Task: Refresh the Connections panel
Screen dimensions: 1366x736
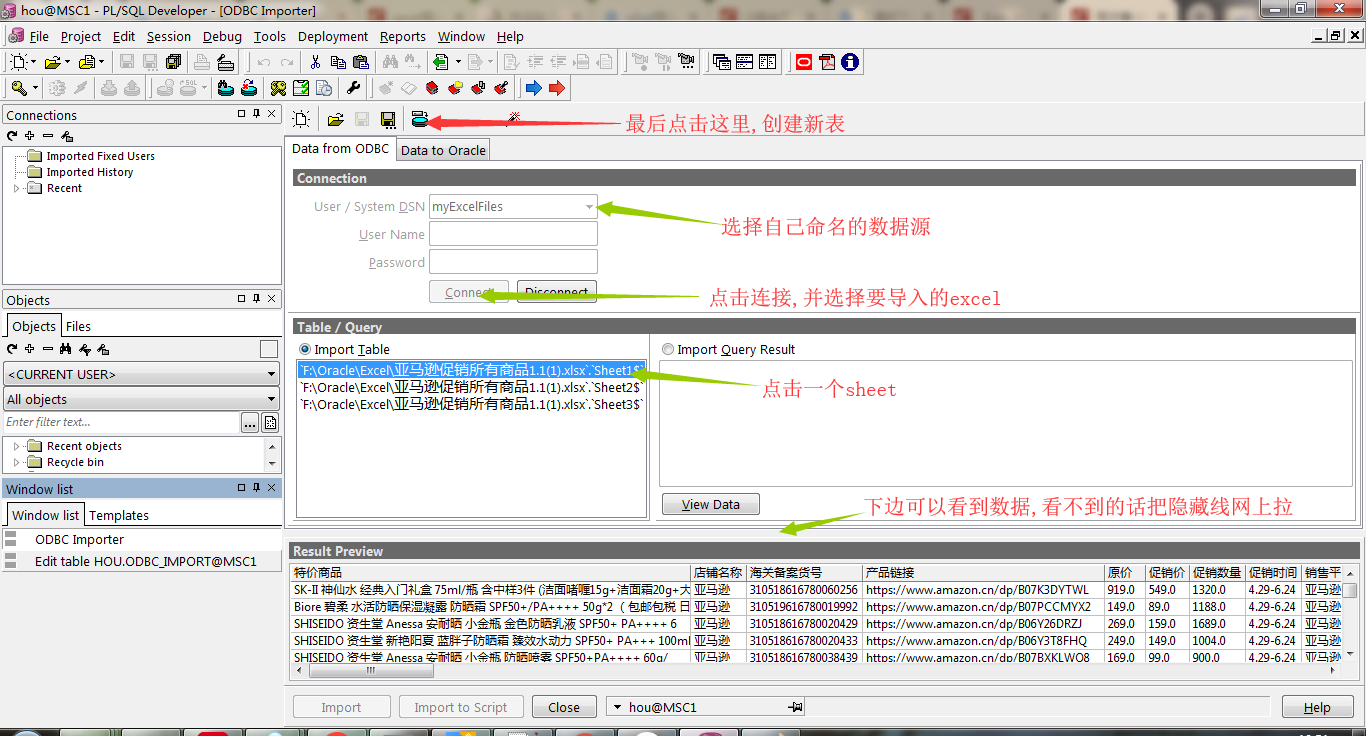Action: point(11,136)
